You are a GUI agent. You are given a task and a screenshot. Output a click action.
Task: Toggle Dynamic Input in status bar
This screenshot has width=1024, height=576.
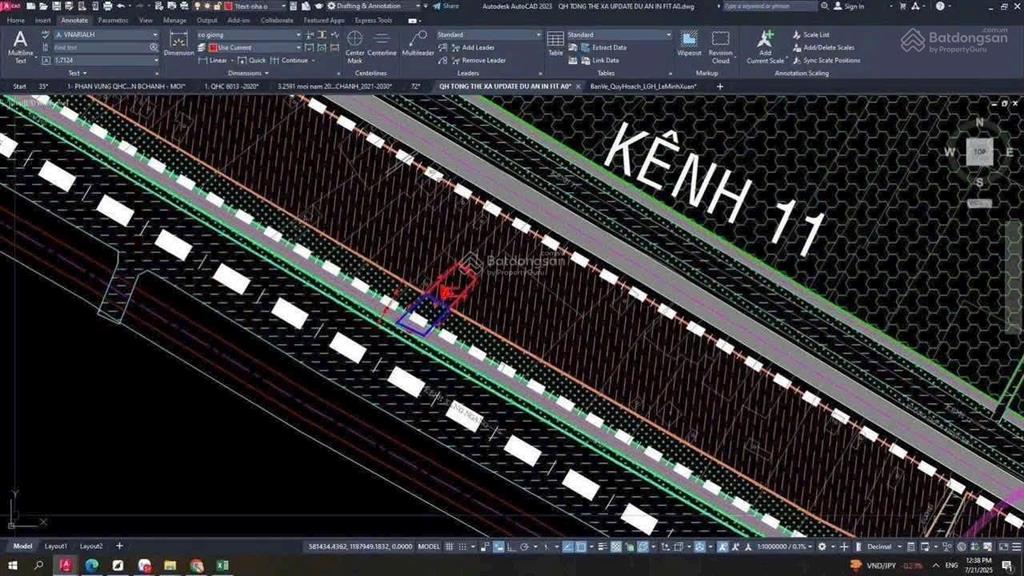(498, 547)
